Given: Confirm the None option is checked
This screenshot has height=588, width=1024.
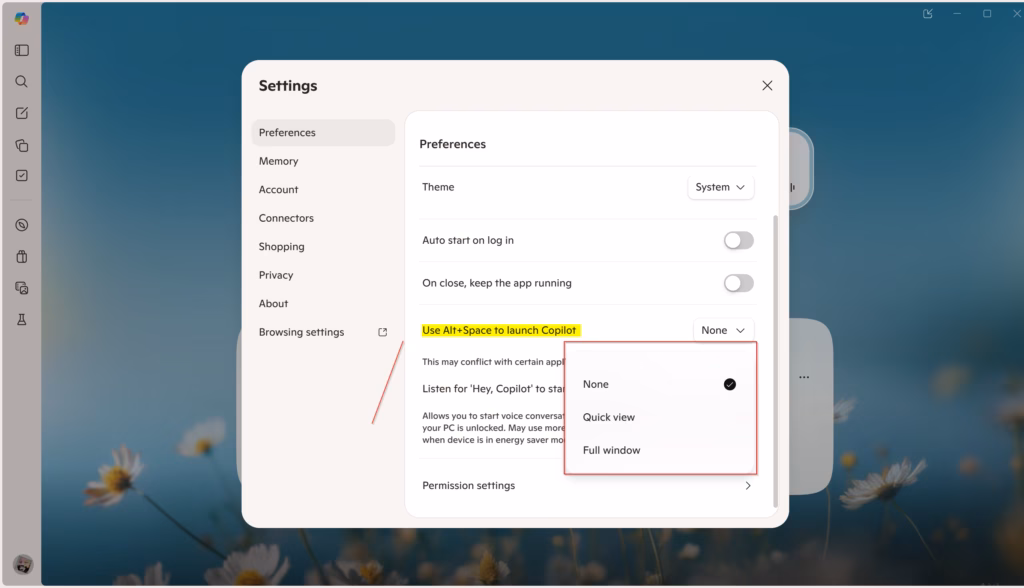Looking at the screenshot, I should point(729,383).
